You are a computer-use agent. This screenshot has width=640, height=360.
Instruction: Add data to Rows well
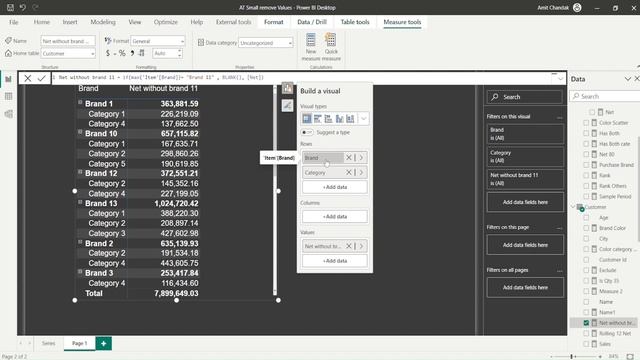335,187
